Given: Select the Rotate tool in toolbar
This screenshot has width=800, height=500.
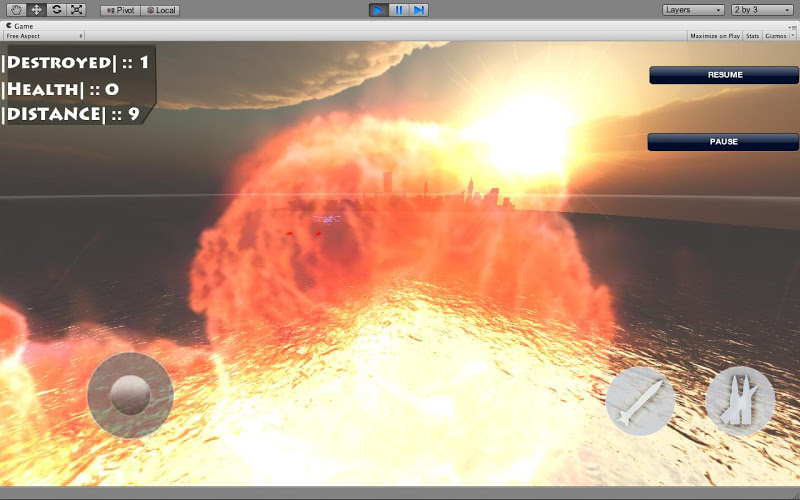Looking at the screenshot, I should [56, 10].
